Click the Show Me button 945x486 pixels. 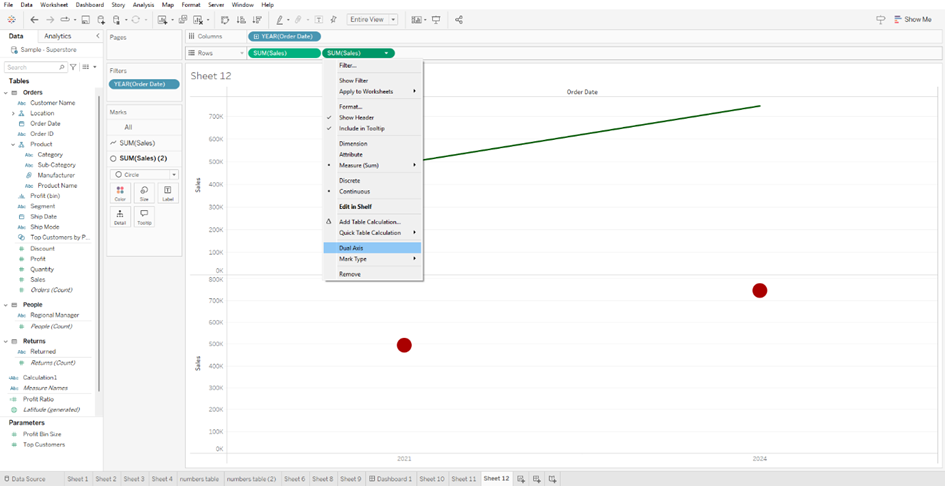[x=913, y=19]
